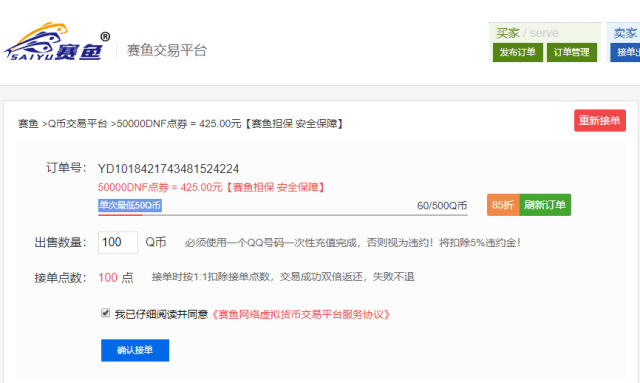Open 订单管理 order management
The height and width of the screenshot is (383, 640).
click(x=571, y=52)
